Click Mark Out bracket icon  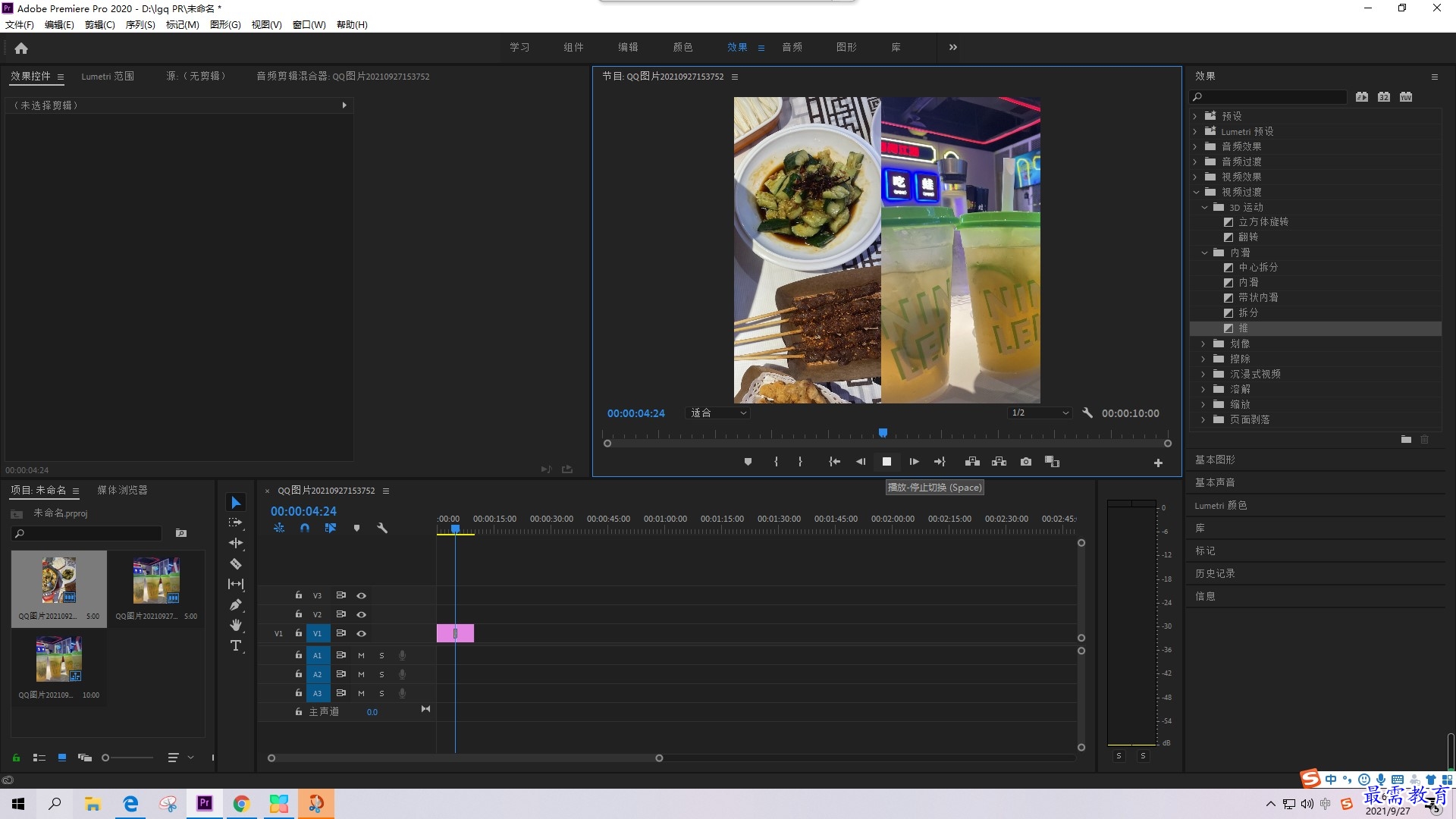(x=800, y=462)
